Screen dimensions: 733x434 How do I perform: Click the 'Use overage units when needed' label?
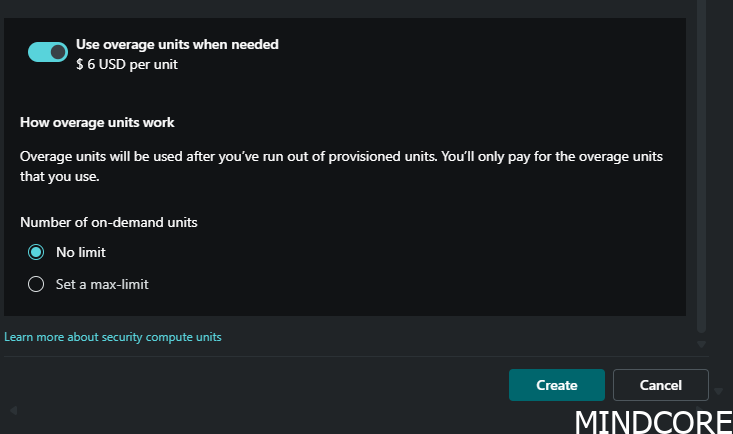pyautogui.click(x=177, y=44)
